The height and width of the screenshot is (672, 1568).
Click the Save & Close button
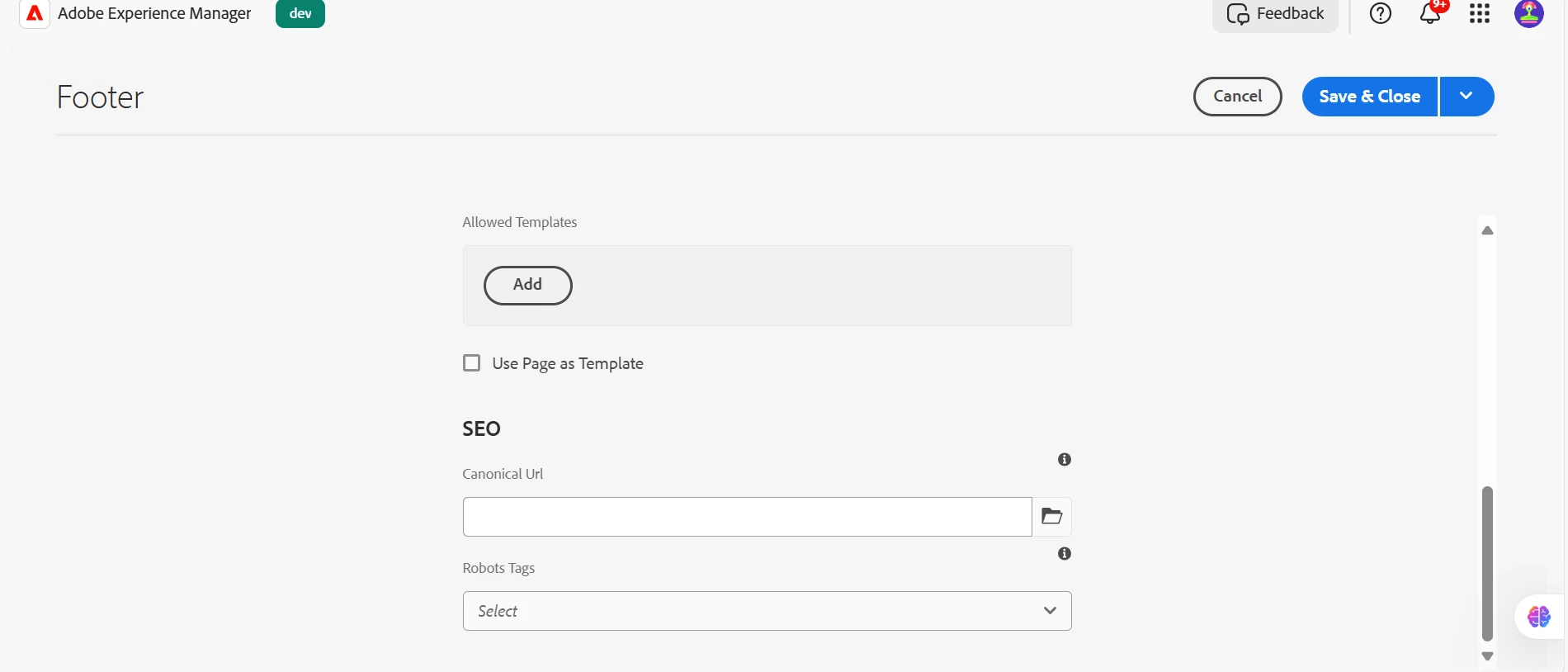[1369, 97]
